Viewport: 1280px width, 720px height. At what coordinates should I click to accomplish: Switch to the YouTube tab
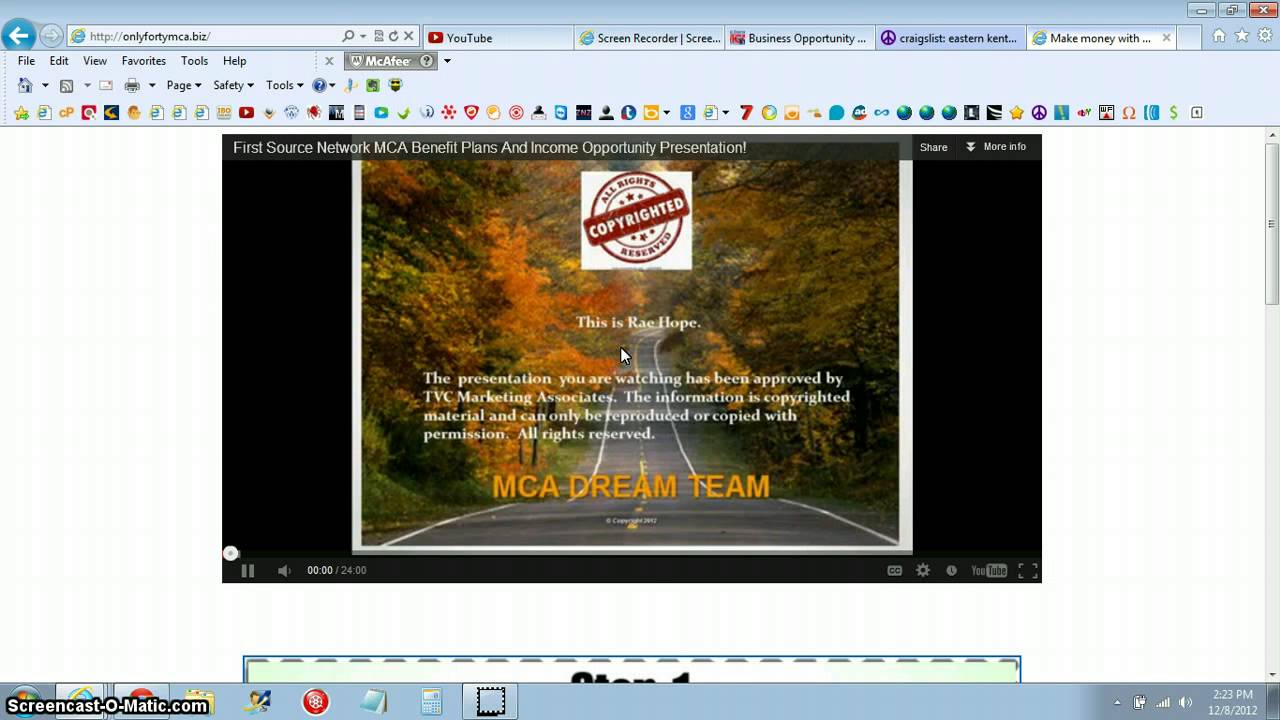point(498,38)
